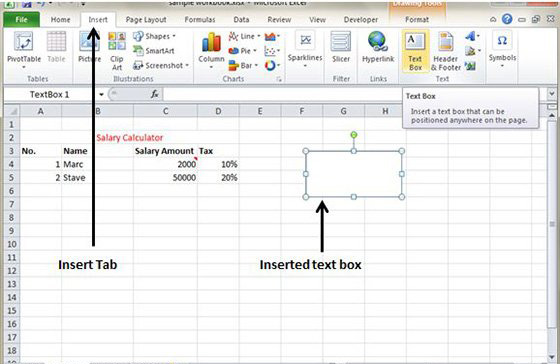Click the green rotation handle of text box

coord(354,135)
